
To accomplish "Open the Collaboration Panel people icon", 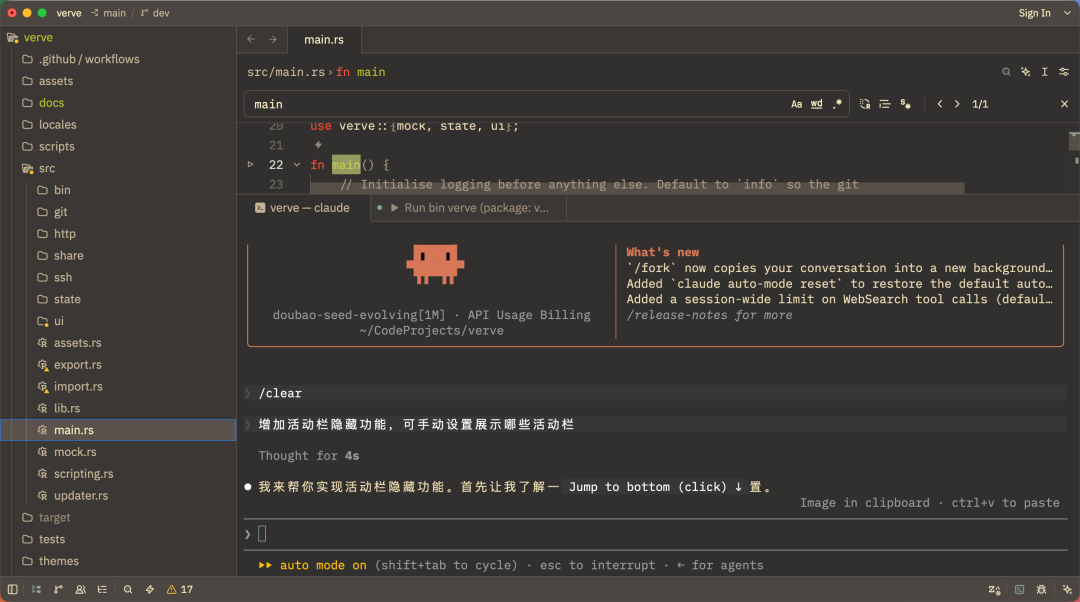I will pos(81,590).
